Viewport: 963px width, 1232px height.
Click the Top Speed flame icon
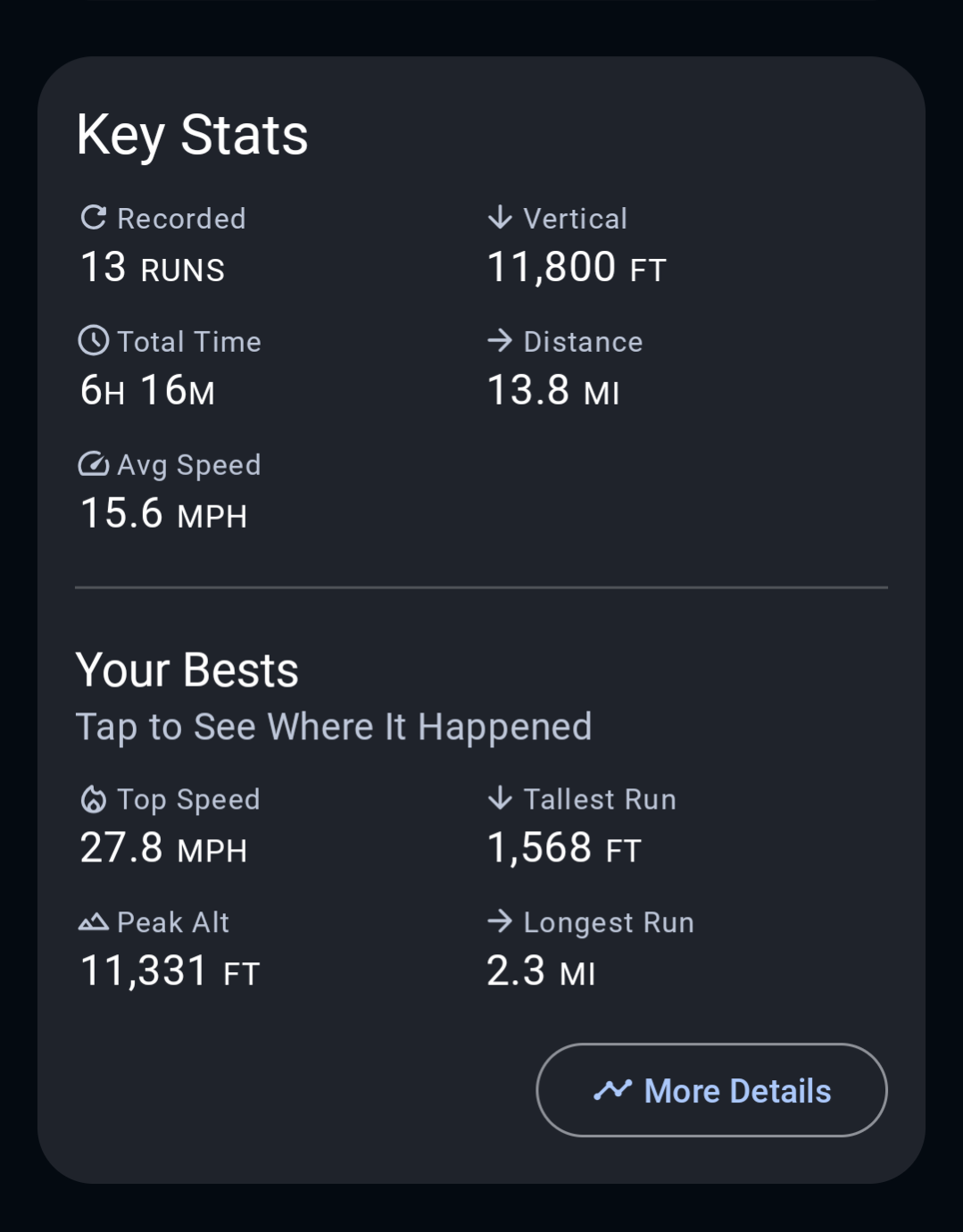point(94,799)
